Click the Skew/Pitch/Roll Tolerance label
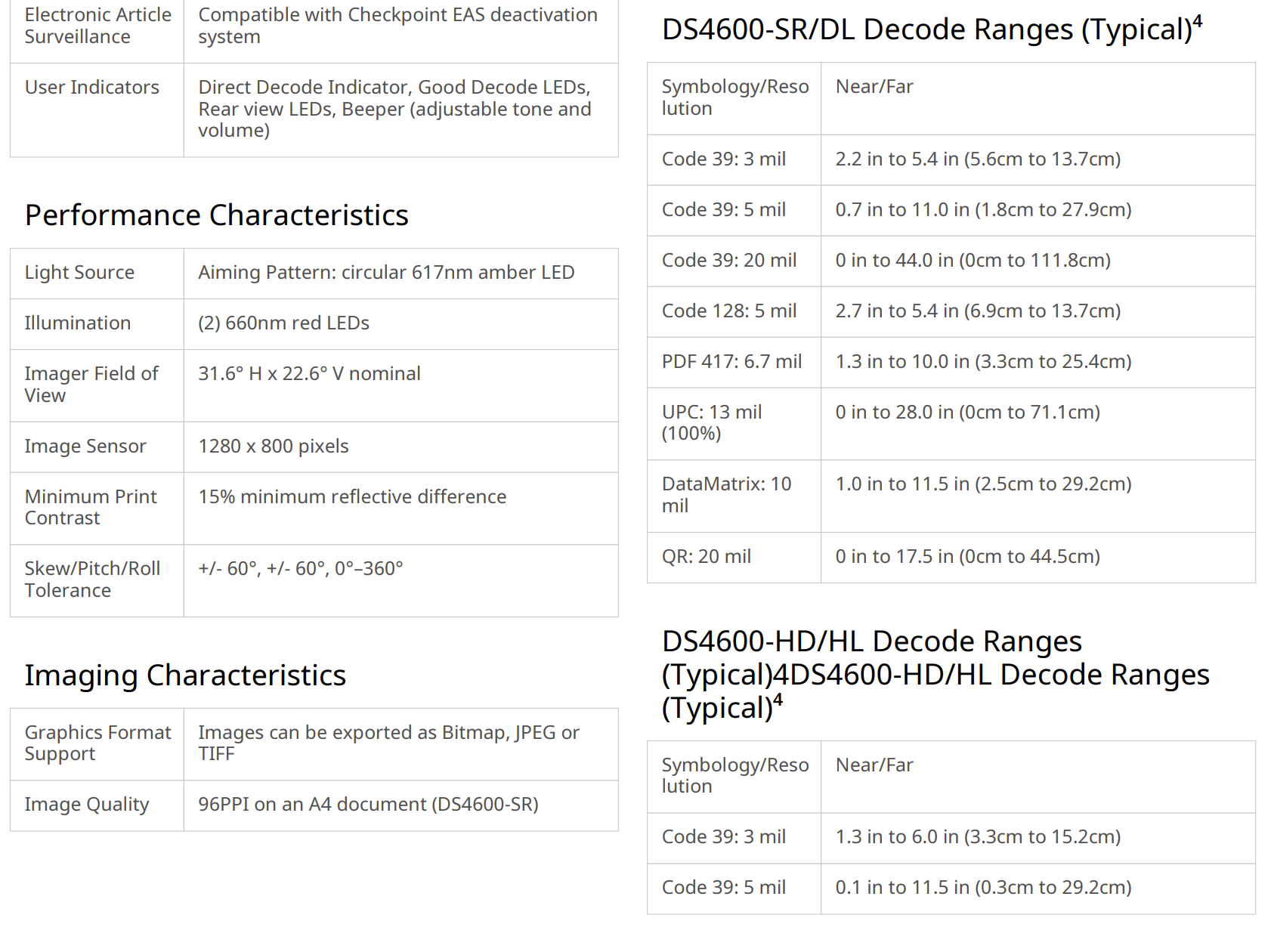 click(92, 580)
